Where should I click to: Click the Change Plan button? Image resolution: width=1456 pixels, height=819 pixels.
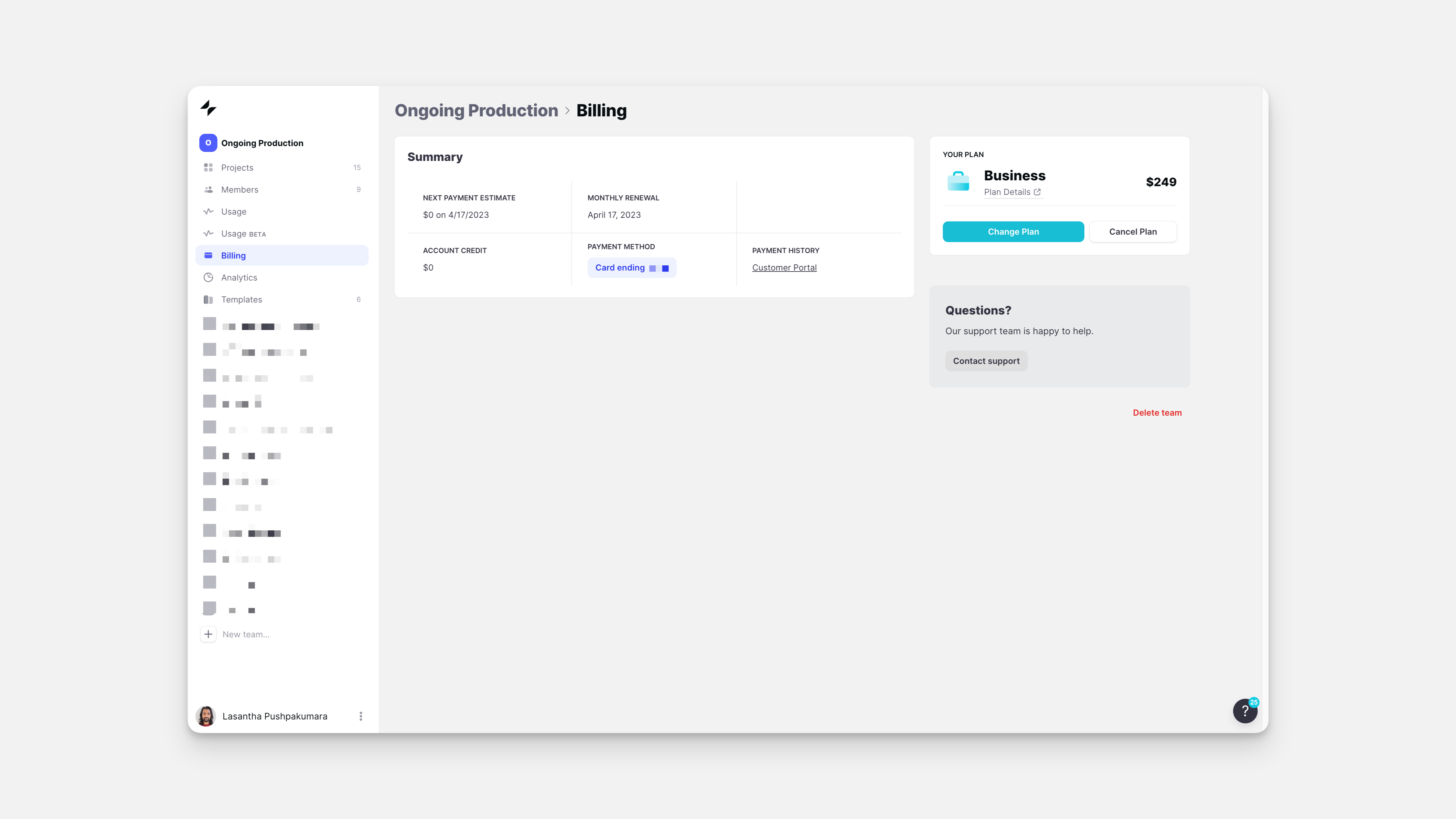point(1013,232)
